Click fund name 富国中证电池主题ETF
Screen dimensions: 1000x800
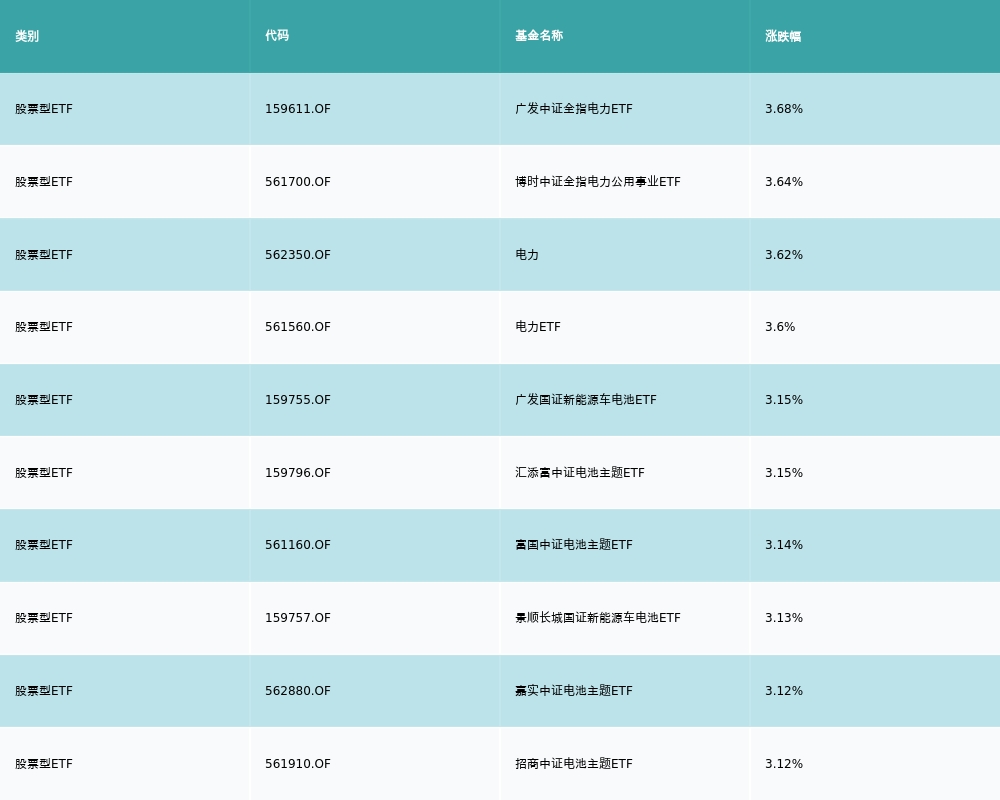574,545
